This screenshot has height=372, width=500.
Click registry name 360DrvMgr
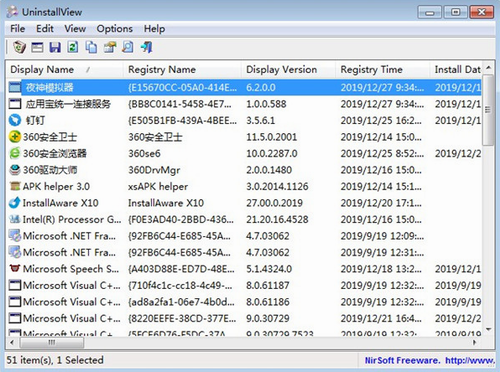(x=154, y=170)
